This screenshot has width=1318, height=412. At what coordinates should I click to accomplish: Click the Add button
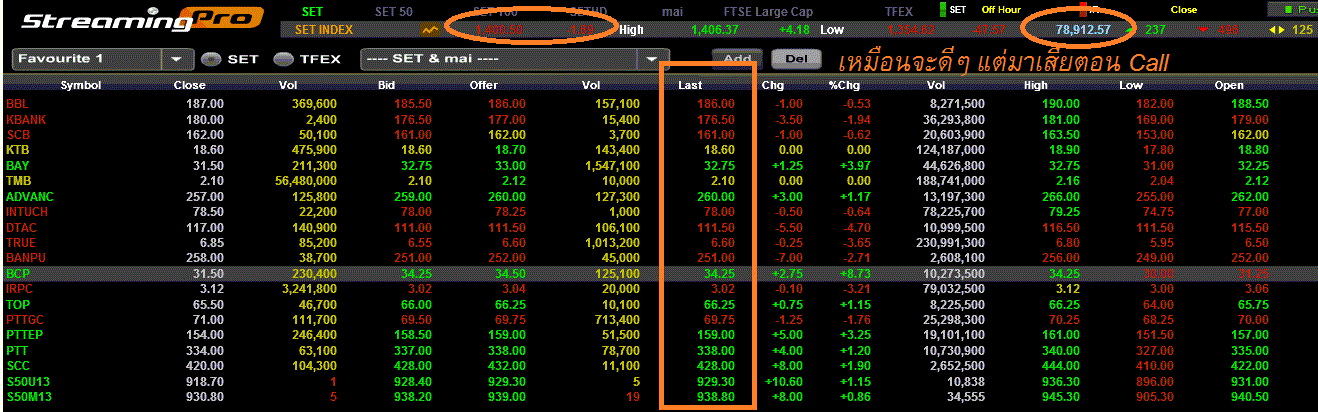coord(737,58)
